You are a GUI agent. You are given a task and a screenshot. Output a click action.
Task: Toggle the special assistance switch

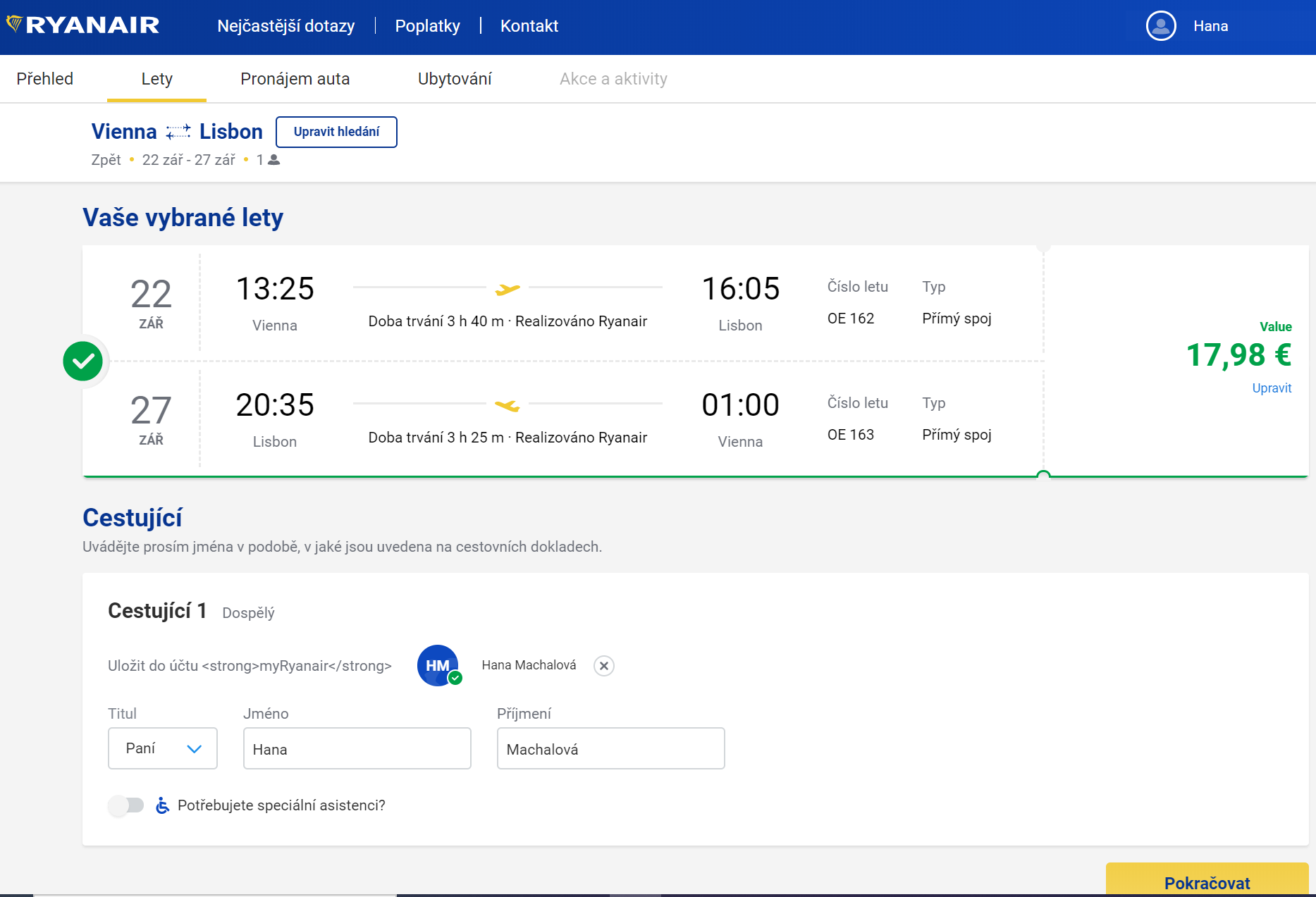[126, 805]
